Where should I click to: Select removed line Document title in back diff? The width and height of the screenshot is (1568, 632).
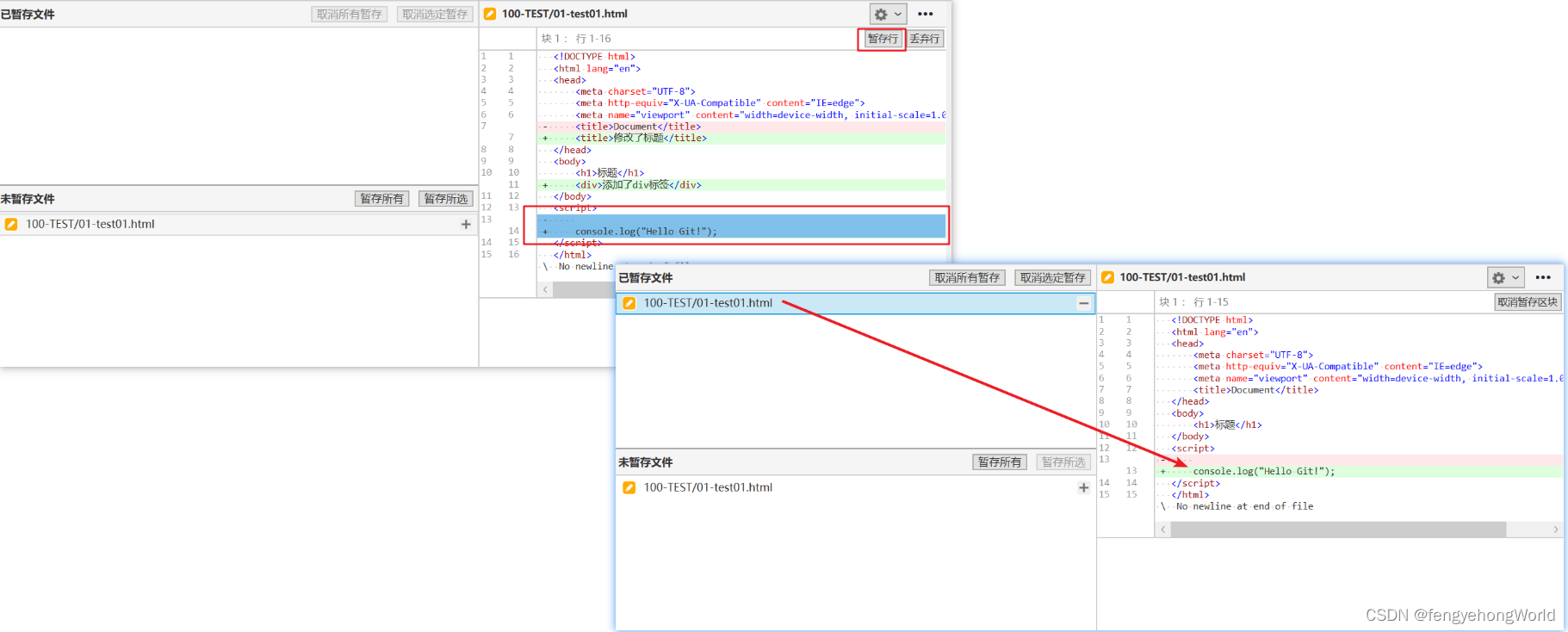741,127
